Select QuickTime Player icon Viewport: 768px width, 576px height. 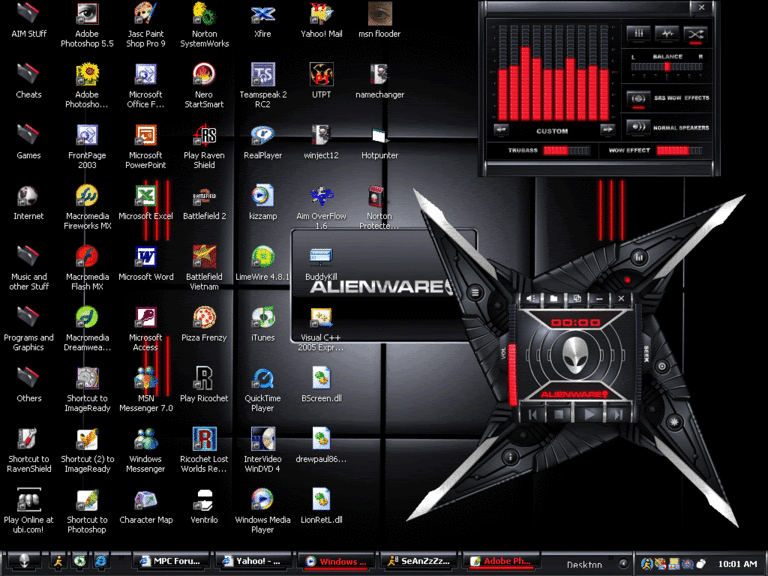tap(263, 389)
